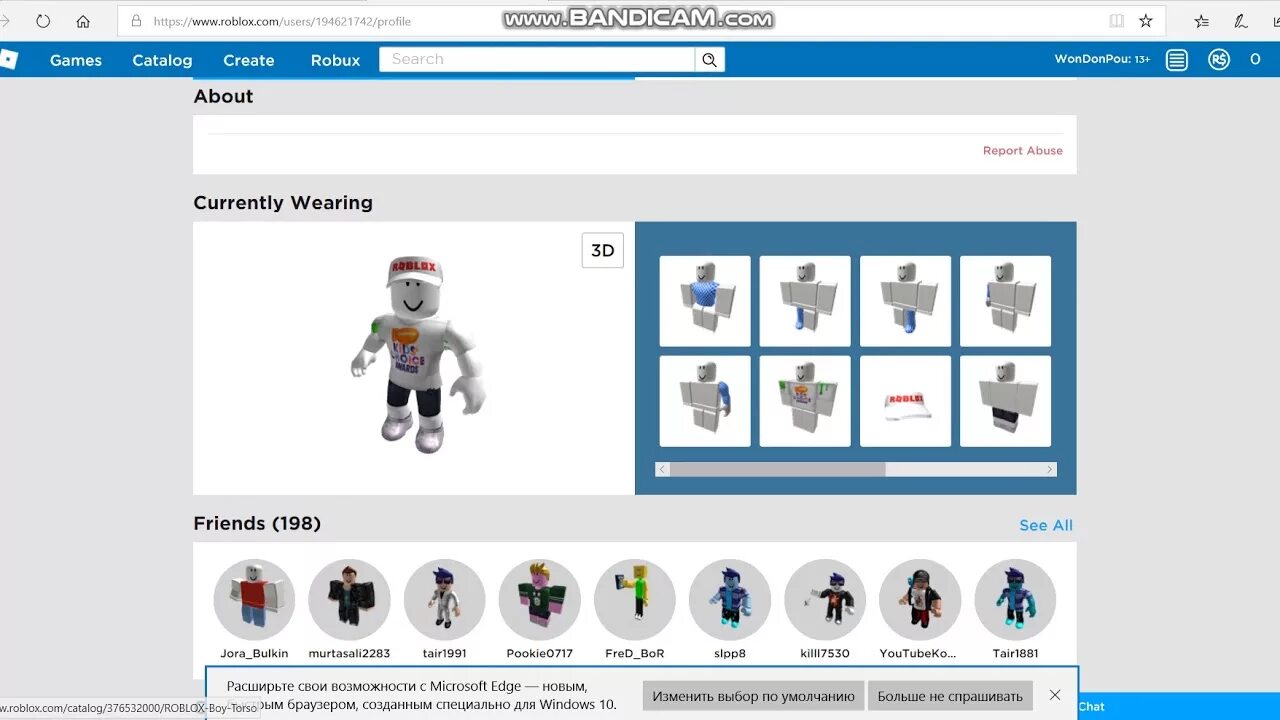
Task: Select the blue left arm item thumbnail
Action: [705, 401]
